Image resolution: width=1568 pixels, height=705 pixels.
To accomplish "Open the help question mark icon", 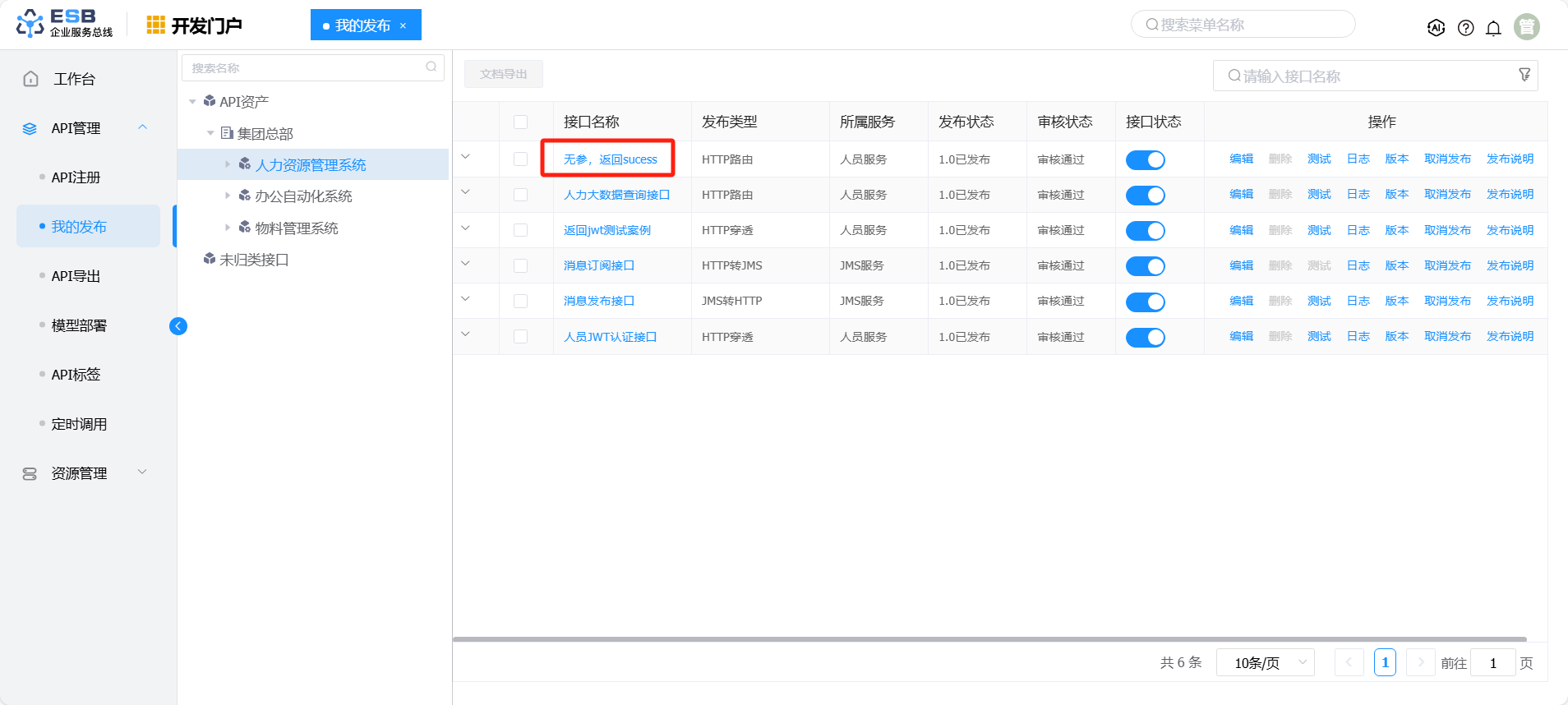I will (x=1465, y=28).
